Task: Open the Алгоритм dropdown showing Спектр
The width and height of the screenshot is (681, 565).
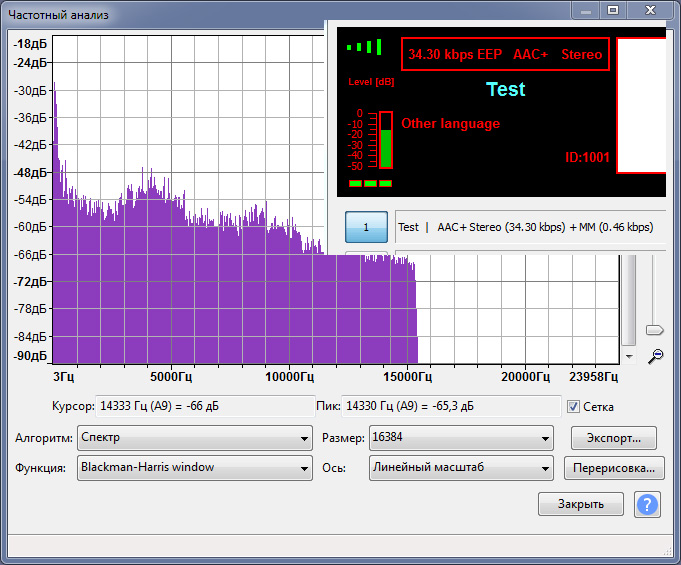Action: tap(195, 438)
